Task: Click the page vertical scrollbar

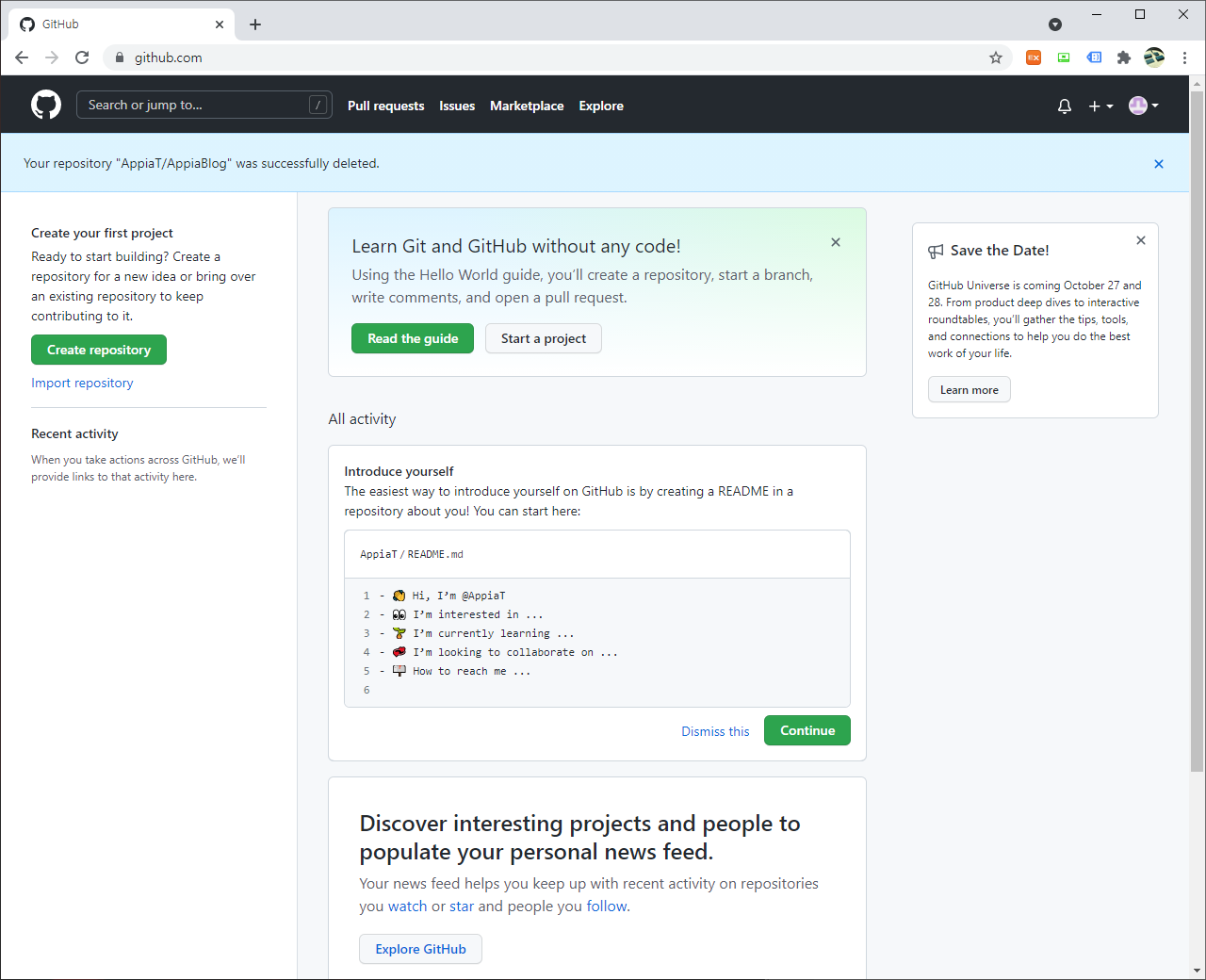Action: click(1198, 431)
